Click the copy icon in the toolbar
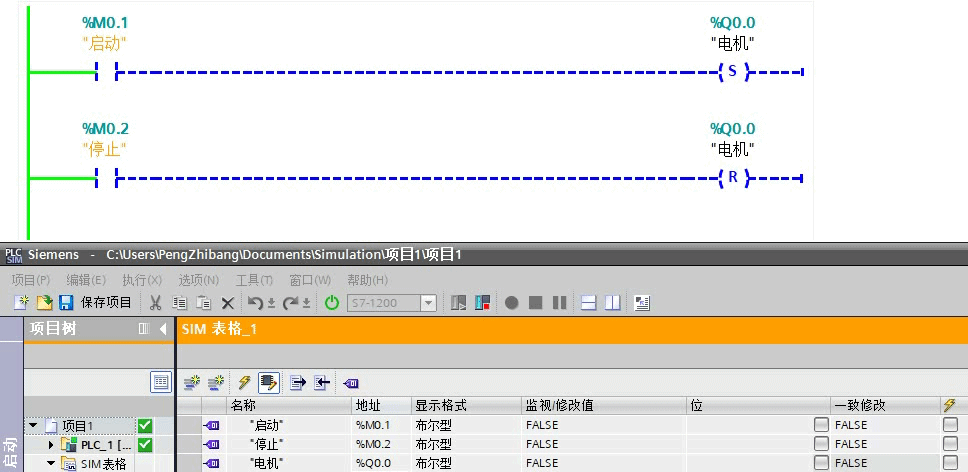Screen dimensions: 968x472 [x=180, y=303]
